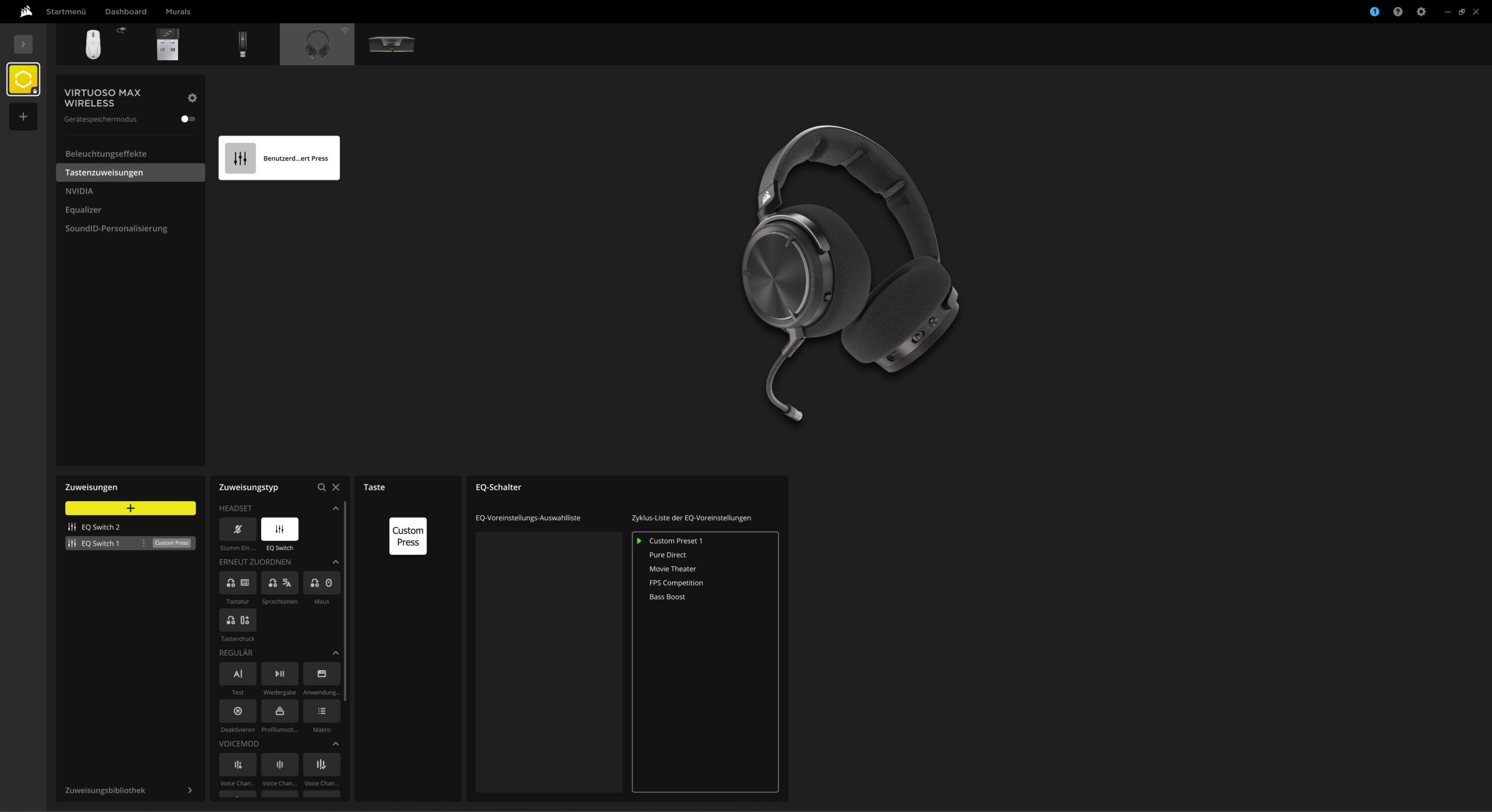Select FPS Competition in the preset cycle list
The image size is (1492, 812).
tap(675, 583)
